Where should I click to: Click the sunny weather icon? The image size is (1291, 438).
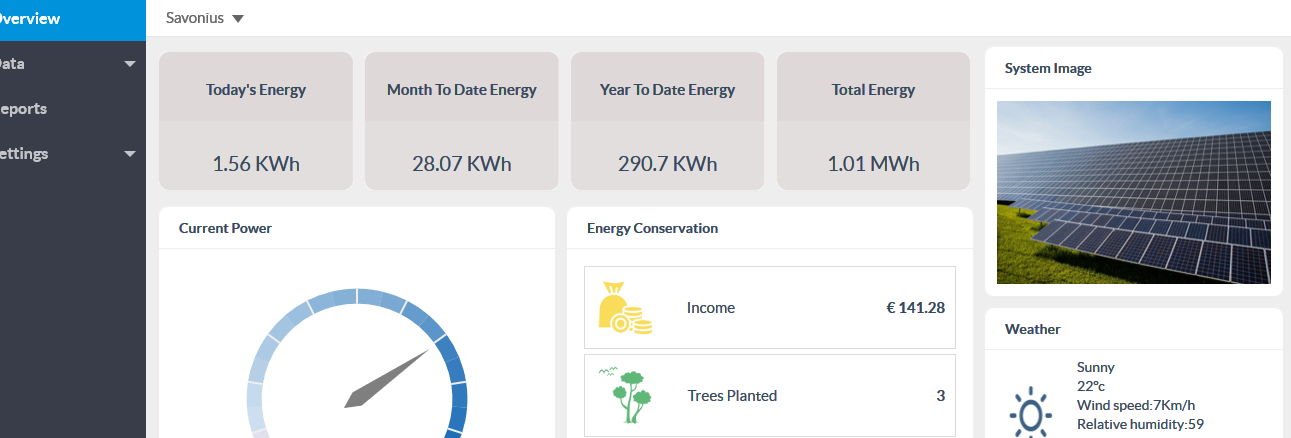[1031, 414]
